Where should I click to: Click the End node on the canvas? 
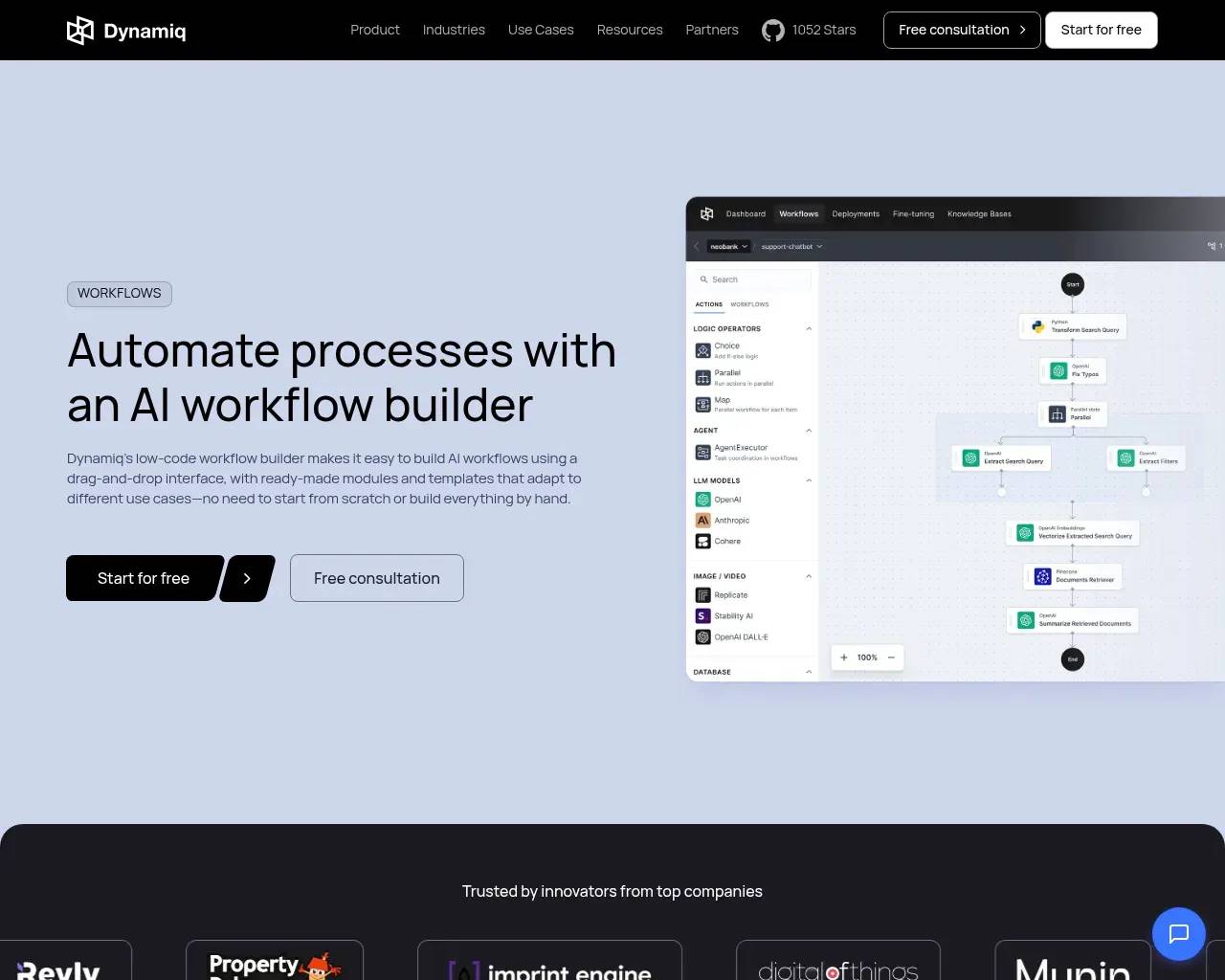click(1073, 659)
